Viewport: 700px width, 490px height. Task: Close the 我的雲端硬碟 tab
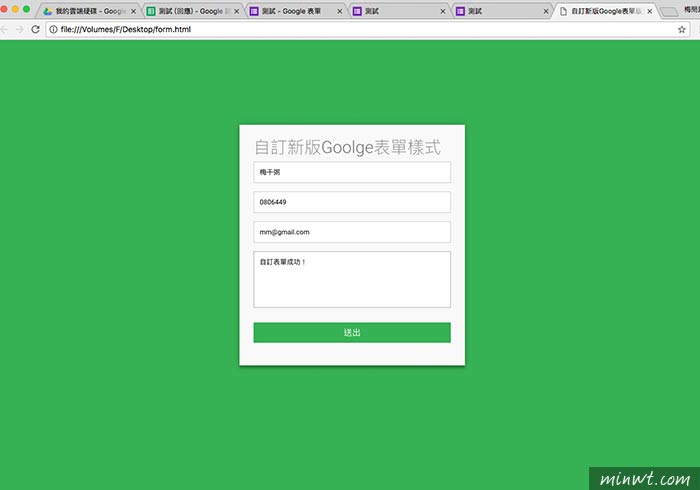[133, 12]
